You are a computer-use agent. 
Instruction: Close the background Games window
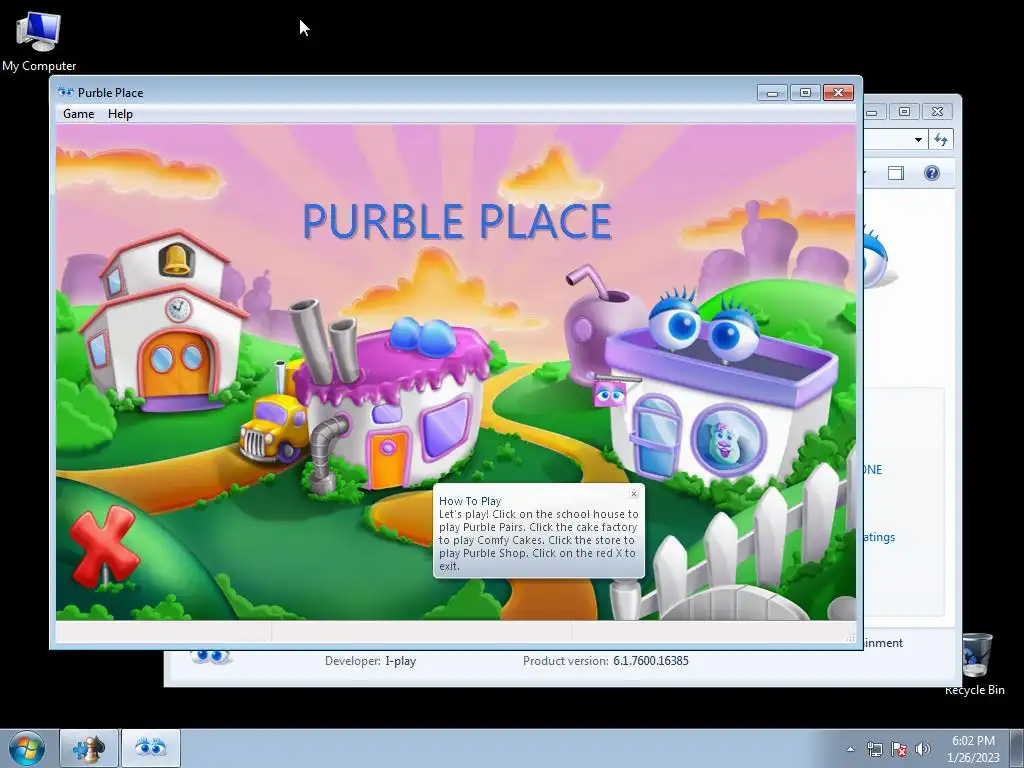(x=937, y=112)
